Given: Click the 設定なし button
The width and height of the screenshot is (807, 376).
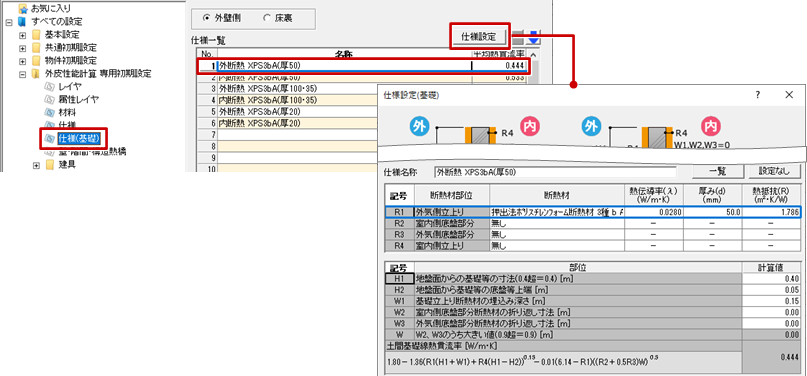Looking at the screenshot, I should pos(775,172).
